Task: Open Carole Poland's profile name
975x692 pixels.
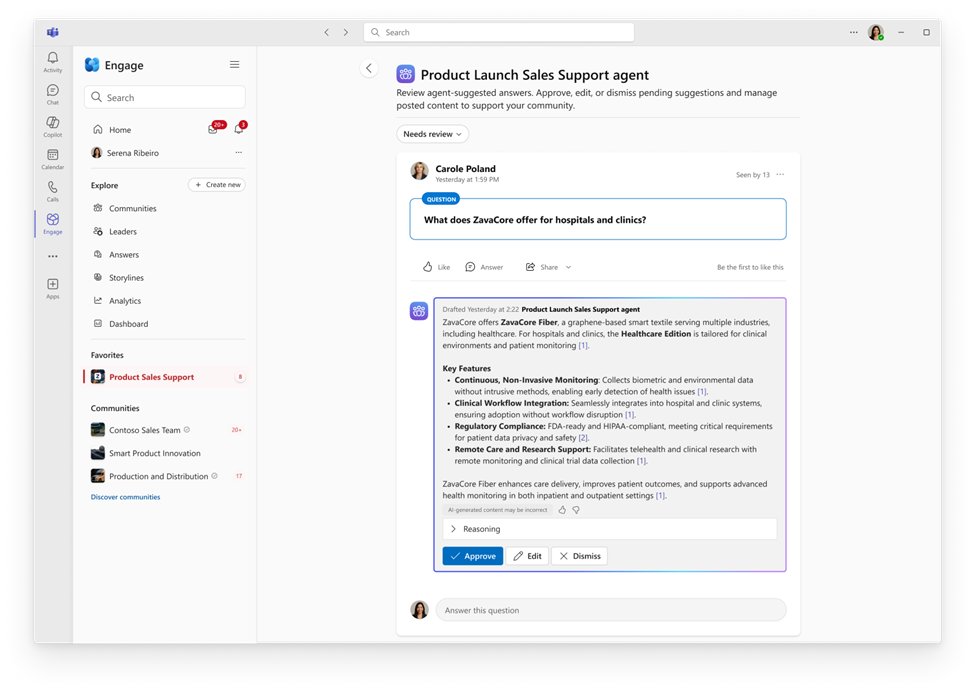Action: 466,168
